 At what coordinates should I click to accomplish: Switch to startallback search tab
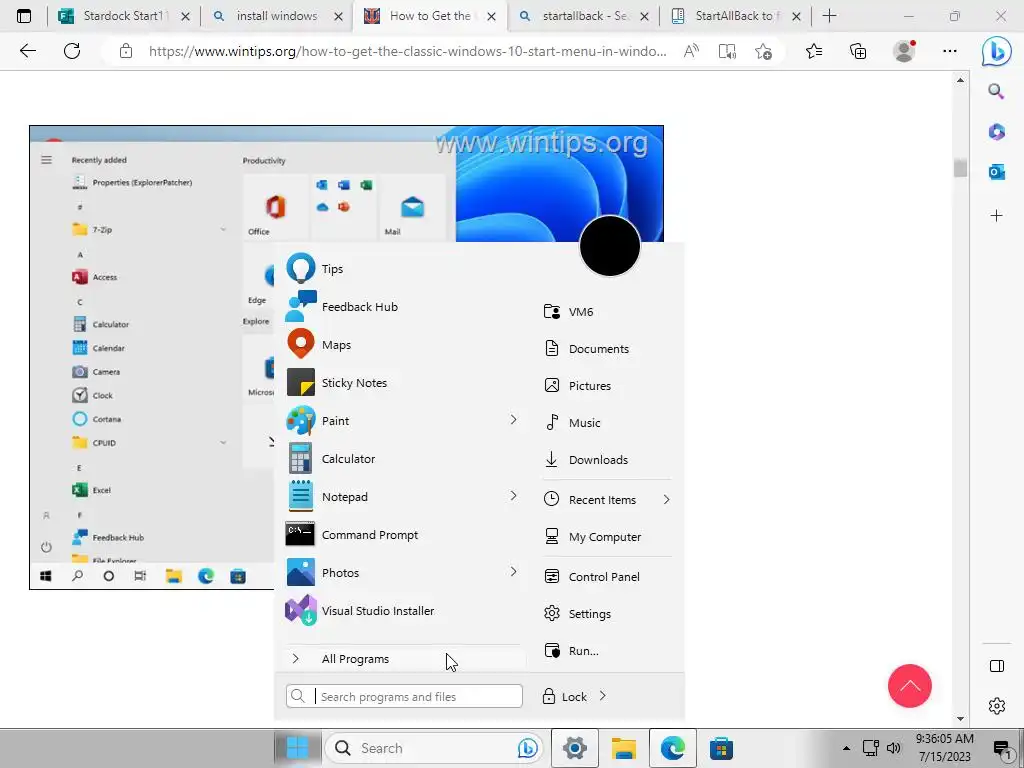pyautogui.click(x=583, y=16)
